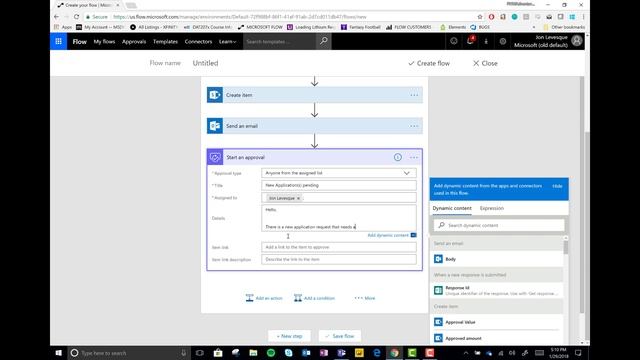Open the Connectors page
The width and height of the screenshot is (640, 360).
coord(198,42)
